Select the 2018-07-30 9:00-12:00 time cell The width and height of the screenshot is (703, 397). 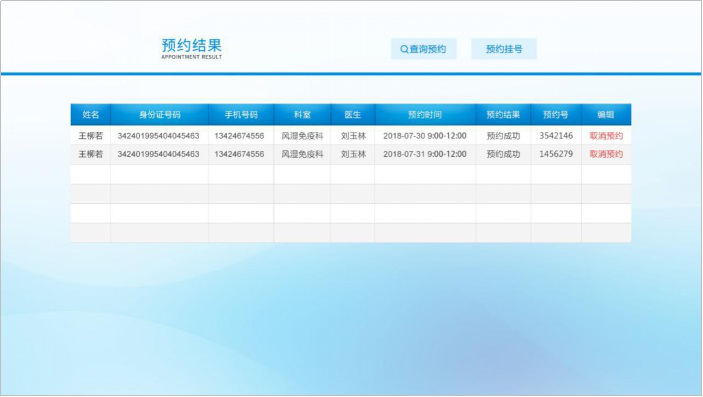[425, 136]
